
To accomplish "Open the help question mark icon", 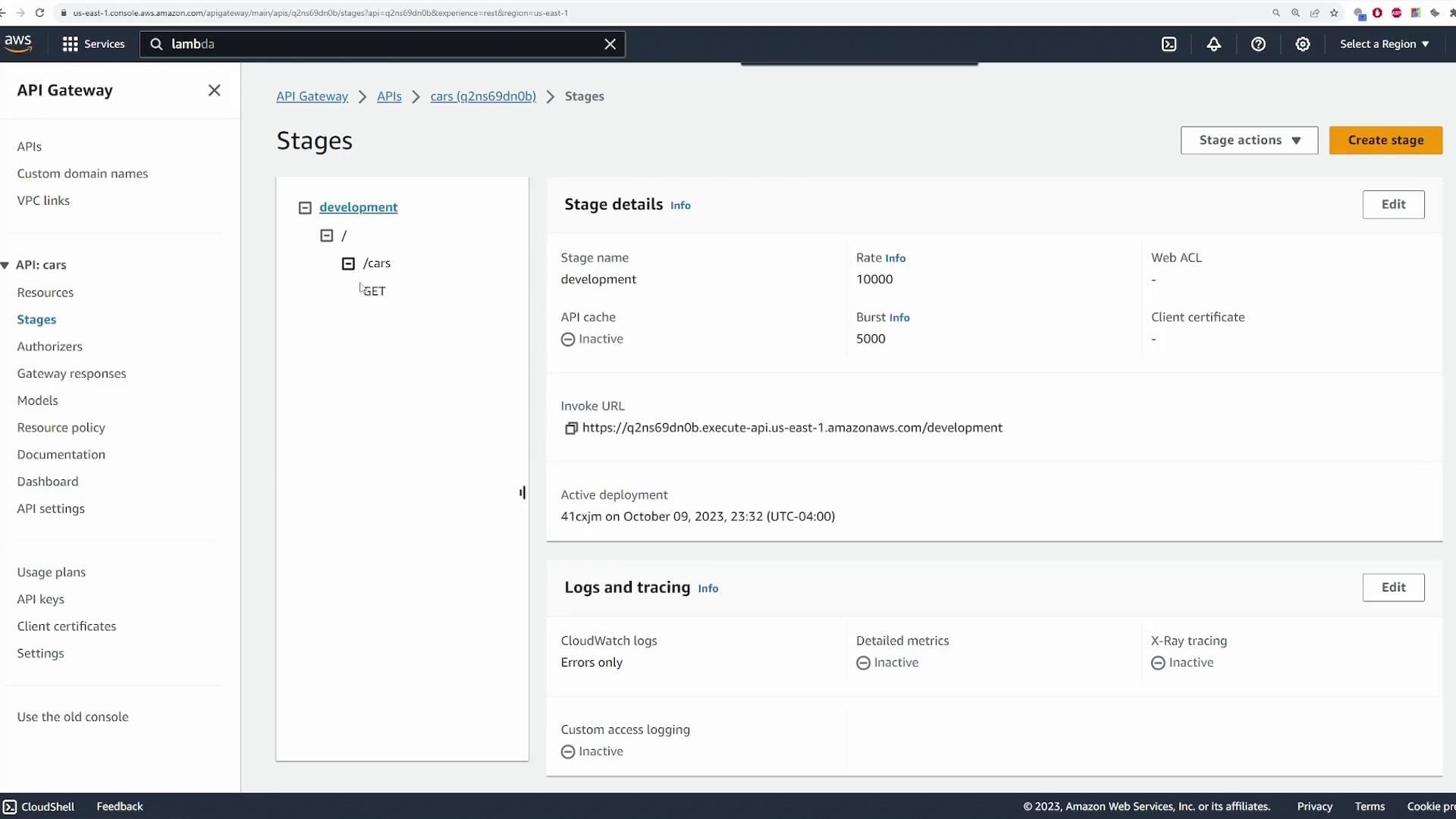I will [x=1258, y=44].
